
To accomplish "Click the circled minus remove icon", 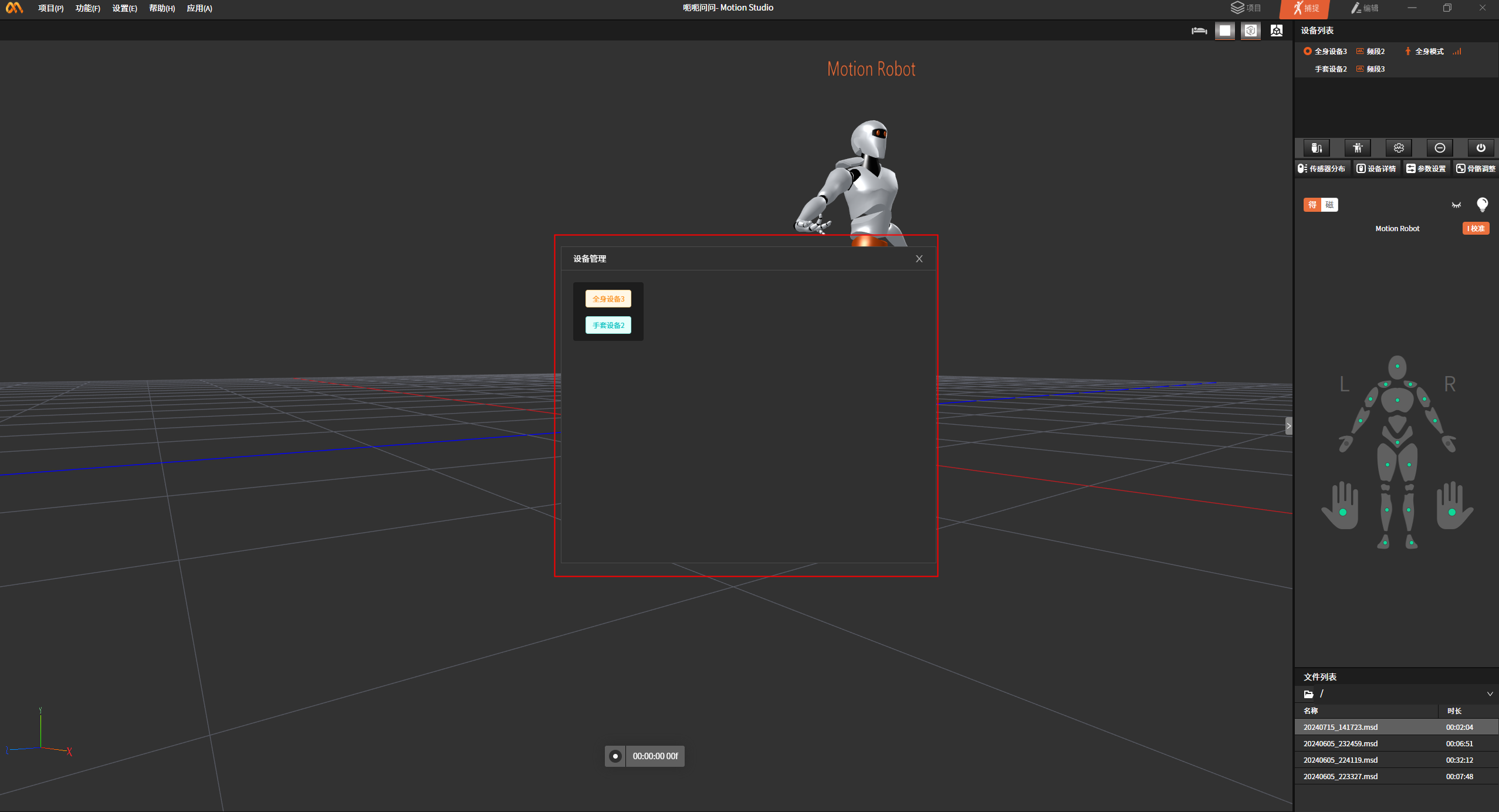I will point(1440,148).
